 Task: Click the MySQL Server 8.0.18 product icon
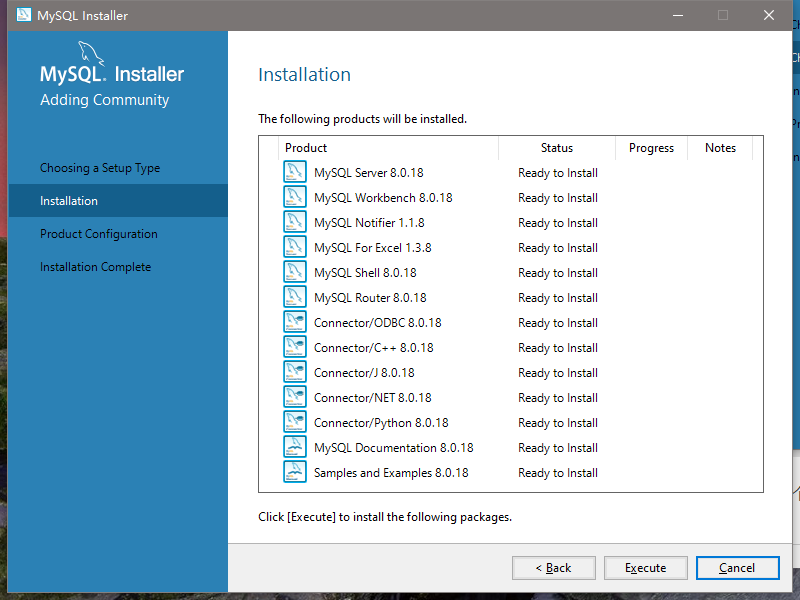[295, 172]
